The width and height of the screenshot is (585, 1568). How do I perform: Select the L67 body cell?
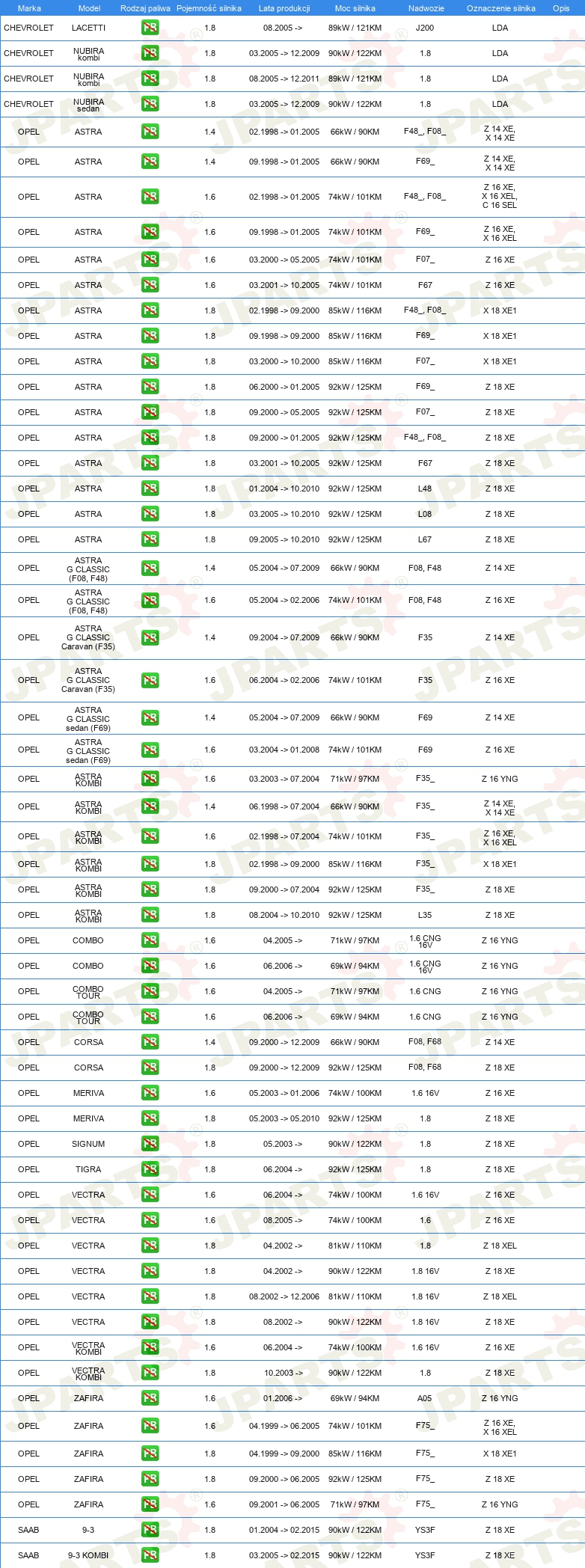pyautogui.click(x=425, y=539)
